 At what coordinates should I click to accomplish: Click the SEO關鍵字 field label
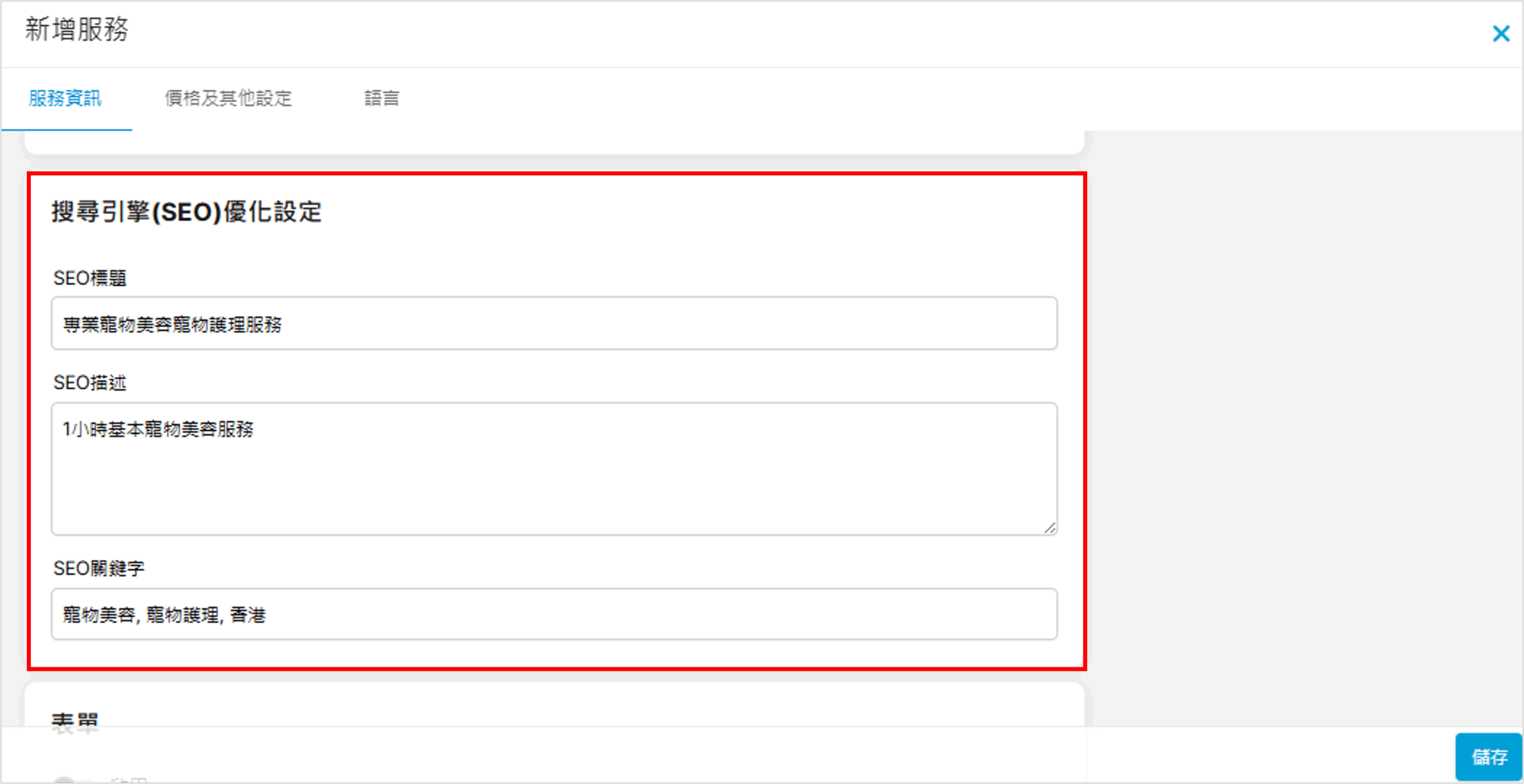[x=99, y=569]
